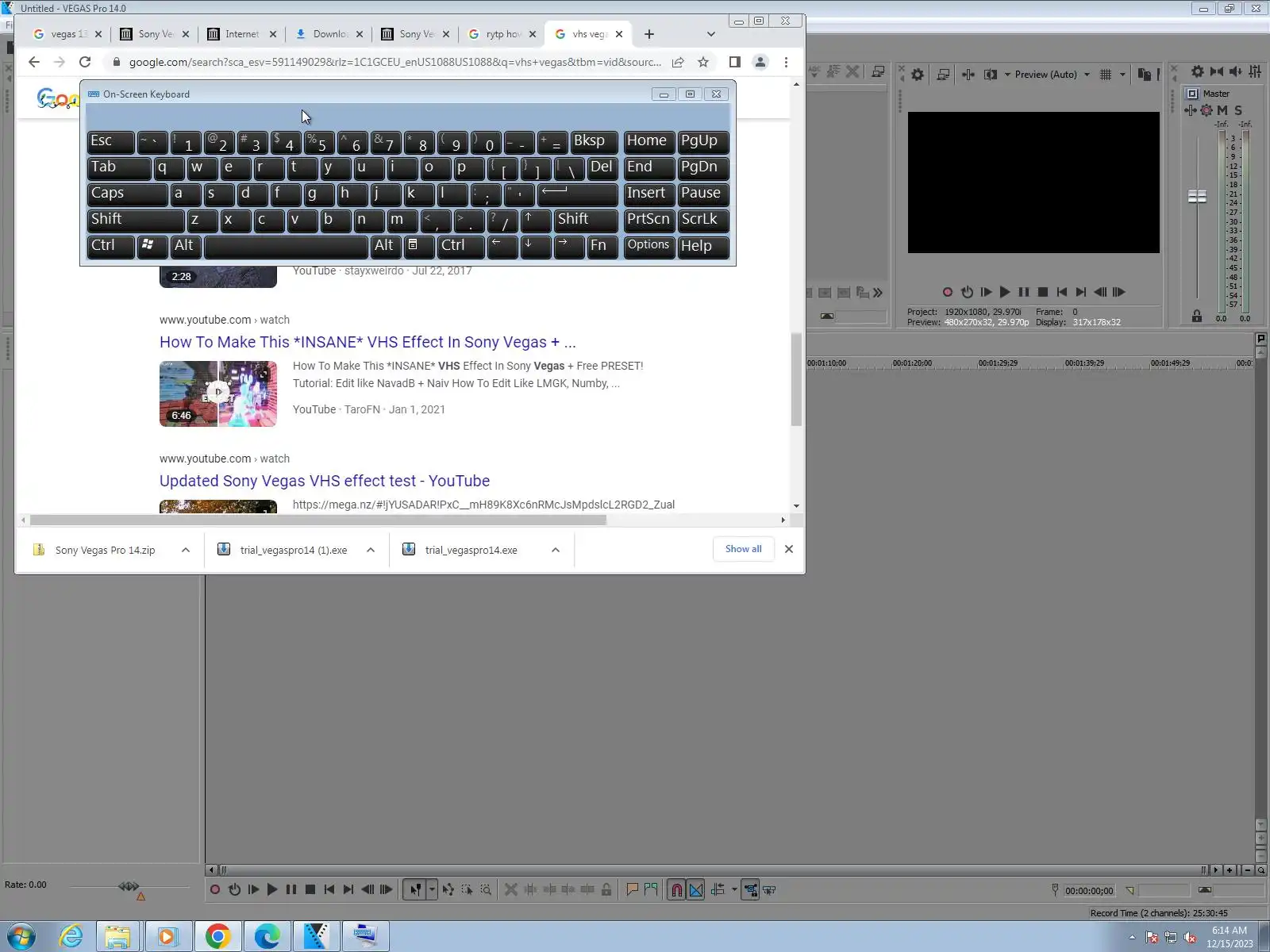The image size is (1270, 952).
Task: Open "Updated Sony Vegas VHS effect test" link
Action: [325, 481]
